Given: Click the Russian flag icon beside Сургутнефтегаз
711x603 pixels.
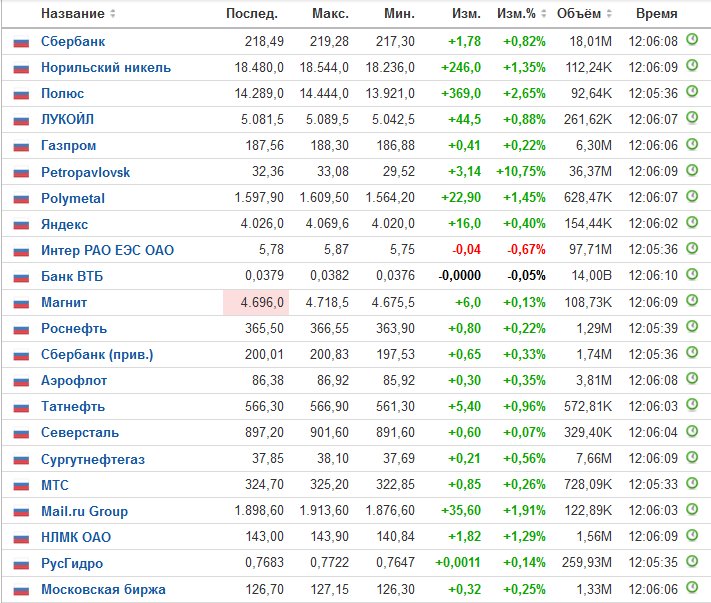Looking at the screenshot, I should [x=21, y=460].
